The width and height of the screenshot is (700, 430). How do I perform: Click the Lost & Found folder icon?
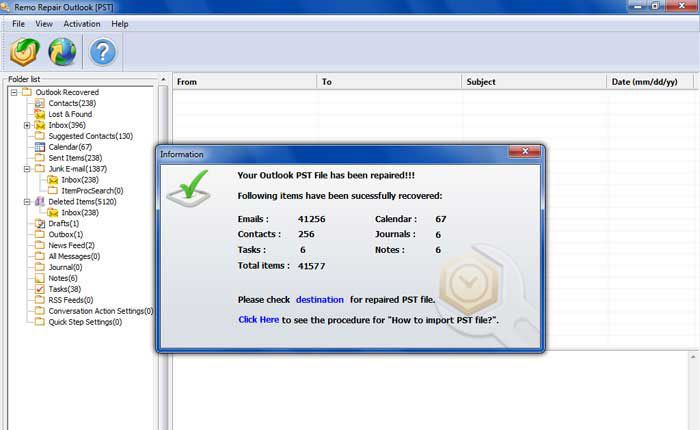40,114
